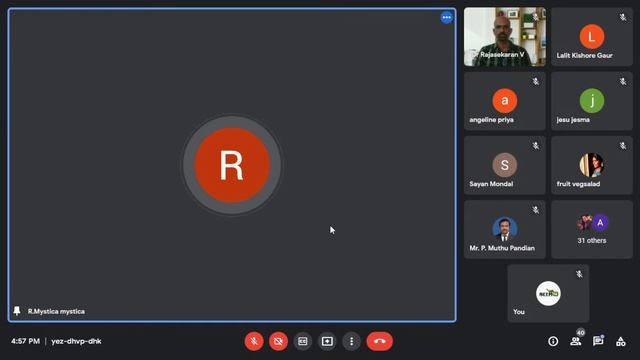The height and width of the screenshot is (360, 640).
Task: Select Sayan Mondal participant tile
Action: 504,165
